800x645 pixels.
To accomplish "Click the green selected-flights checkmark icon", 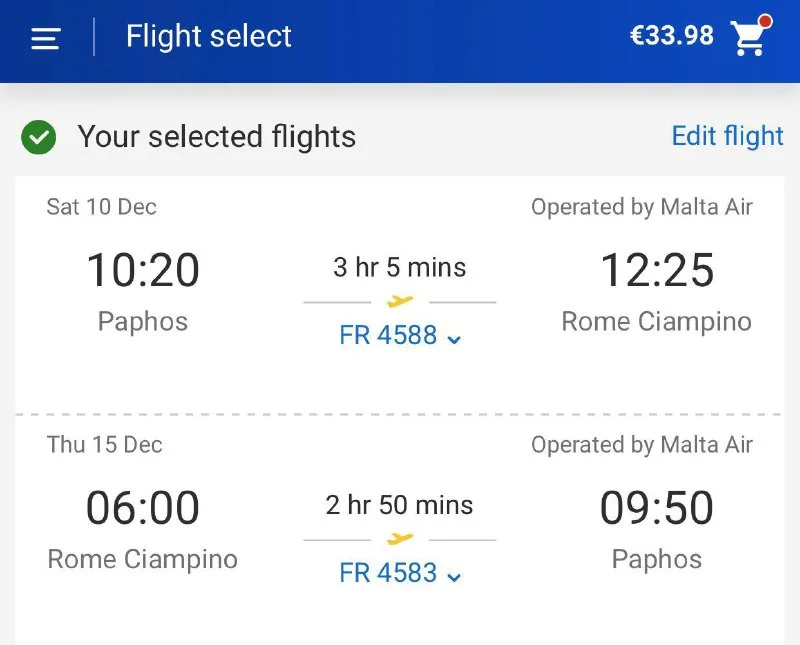I will click(39, 137).
